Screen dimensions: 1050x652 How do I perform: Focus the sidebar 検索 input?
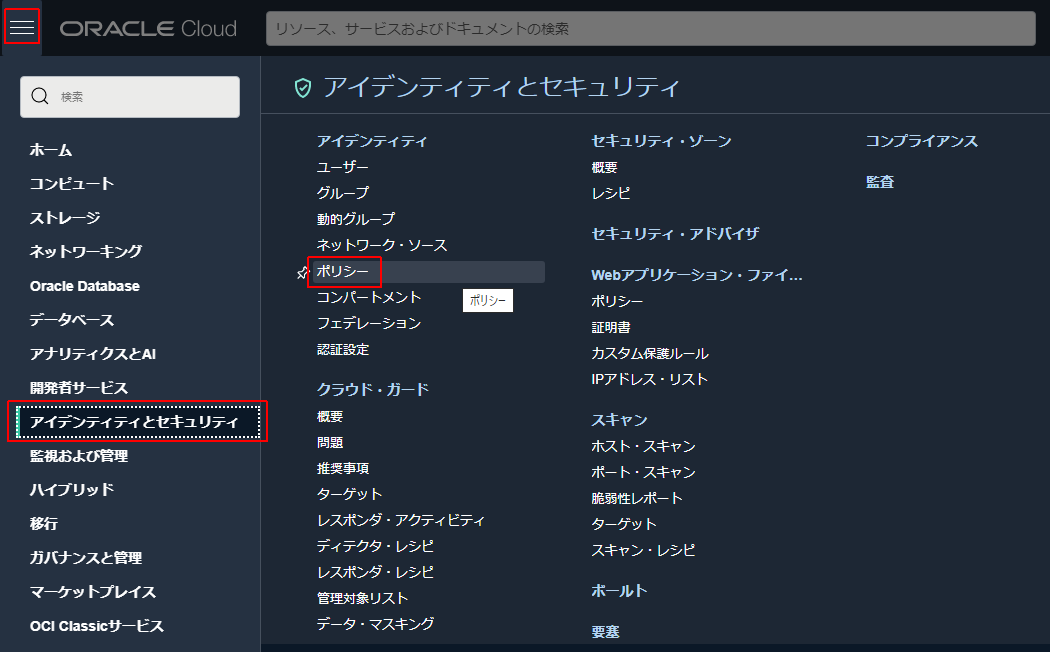[130, 96]
